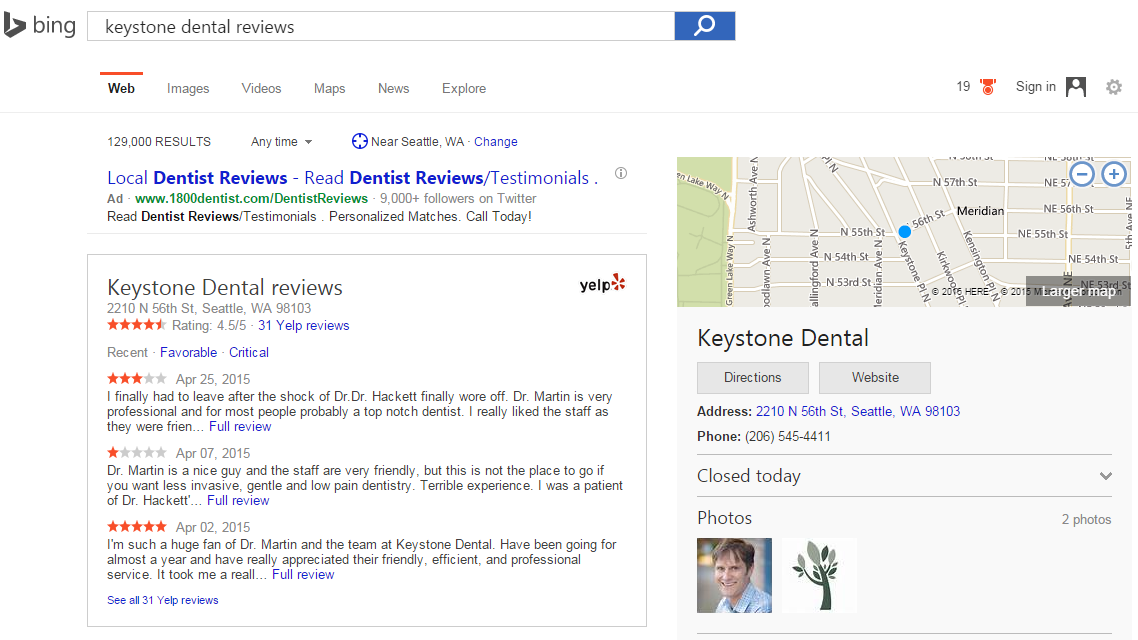Click the rewards medal icon
Screen dimensions: 1138x640
988,87
